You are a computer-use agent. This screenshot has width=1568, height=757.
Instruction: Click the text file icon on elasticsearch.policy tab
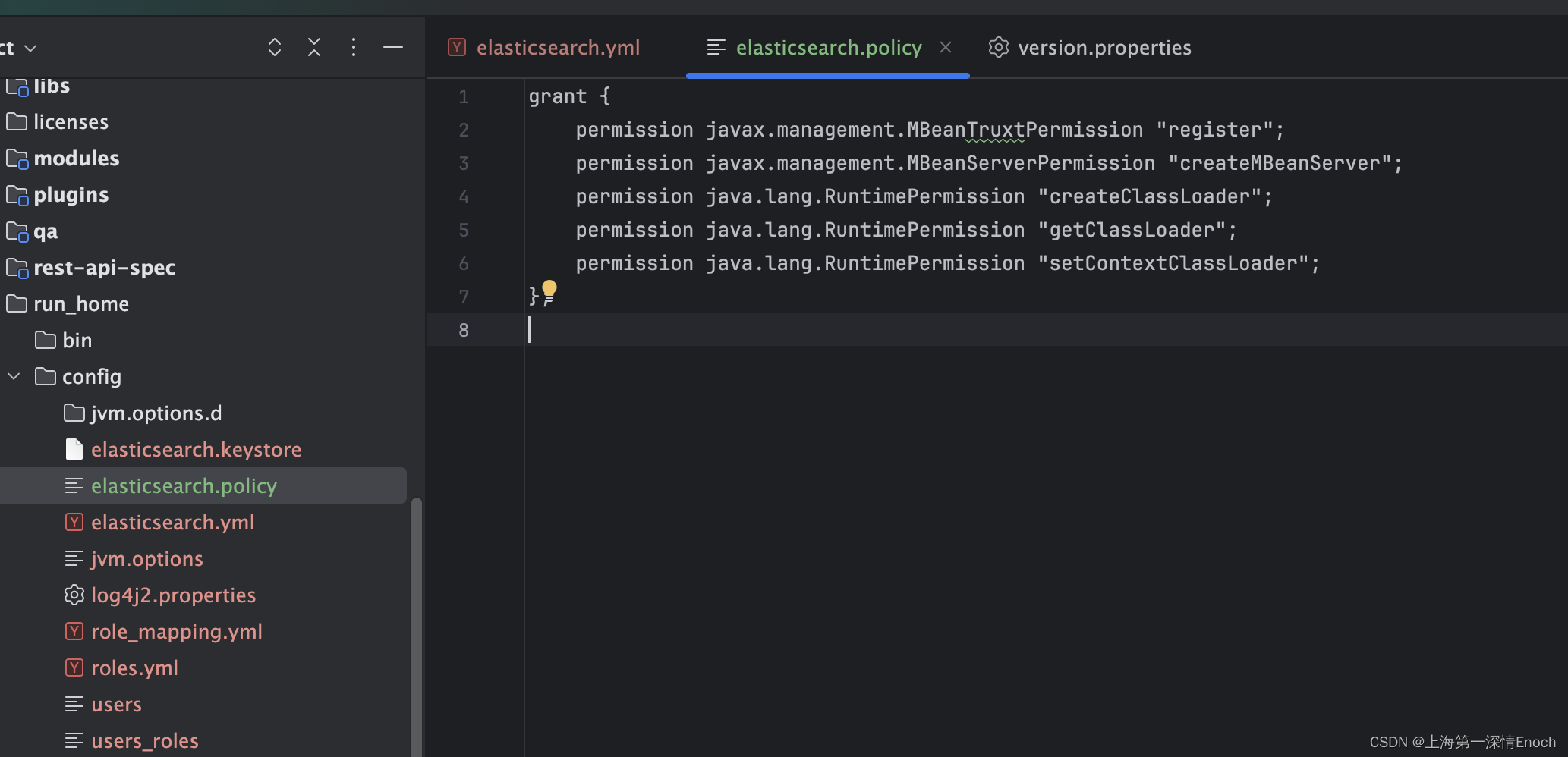coord(716,47)
